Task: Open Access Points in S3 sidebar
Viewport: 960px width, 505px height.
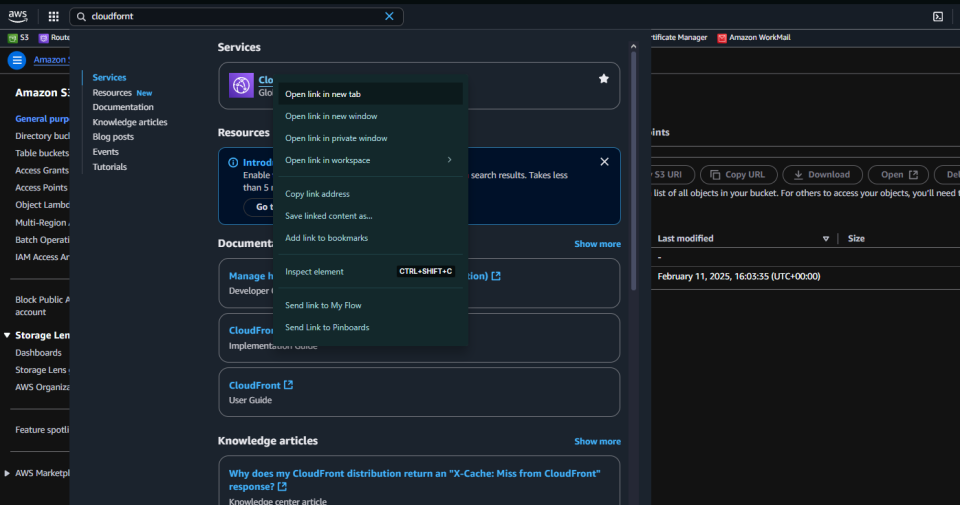Action: [x=41, y=187]
